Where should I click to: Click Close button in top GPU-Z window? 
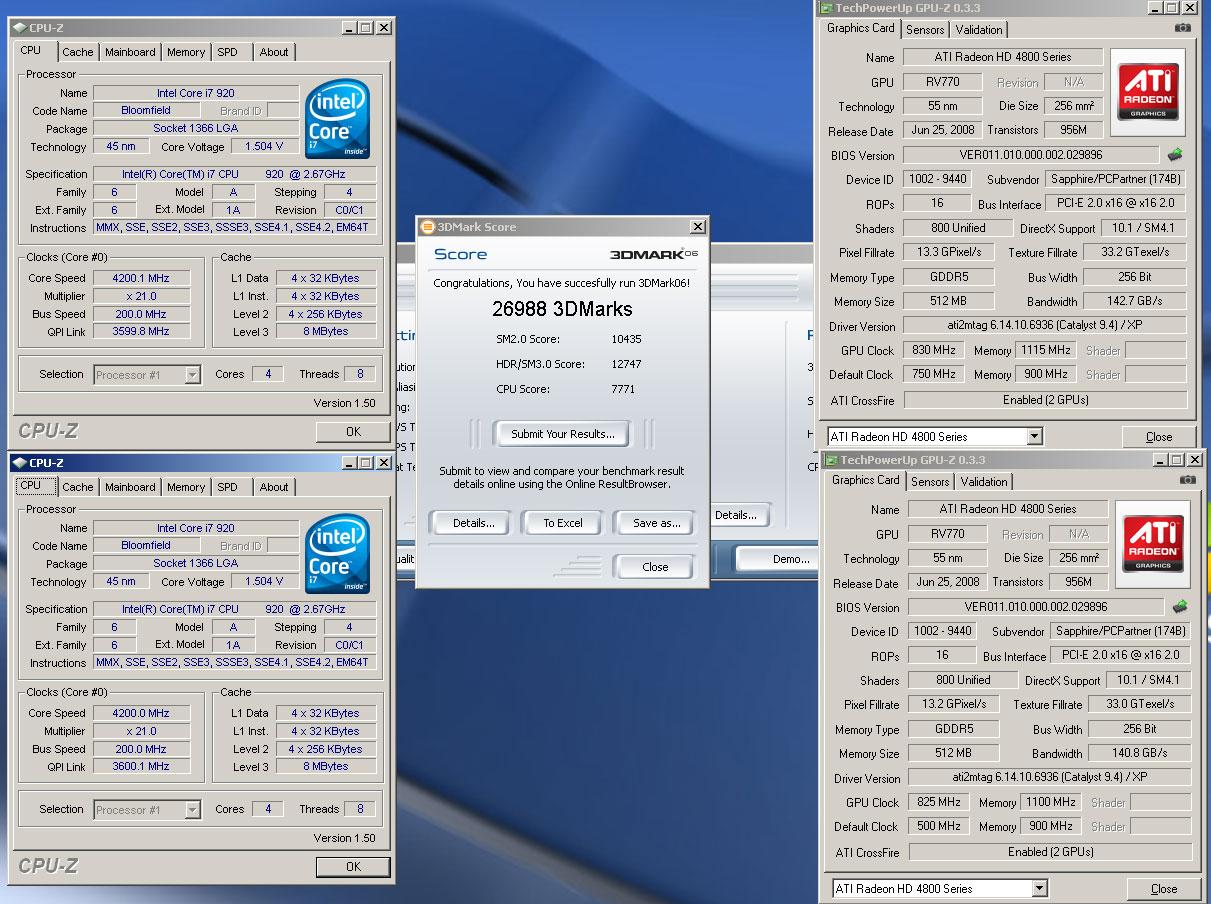pos(1159,437)
